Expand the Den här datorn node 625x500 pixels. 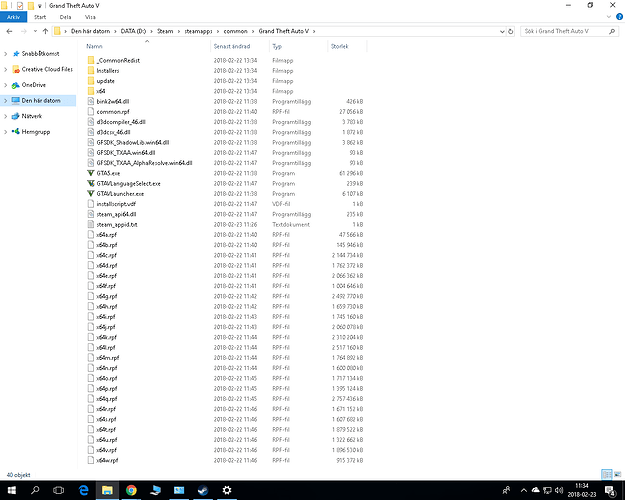point(6,100)
